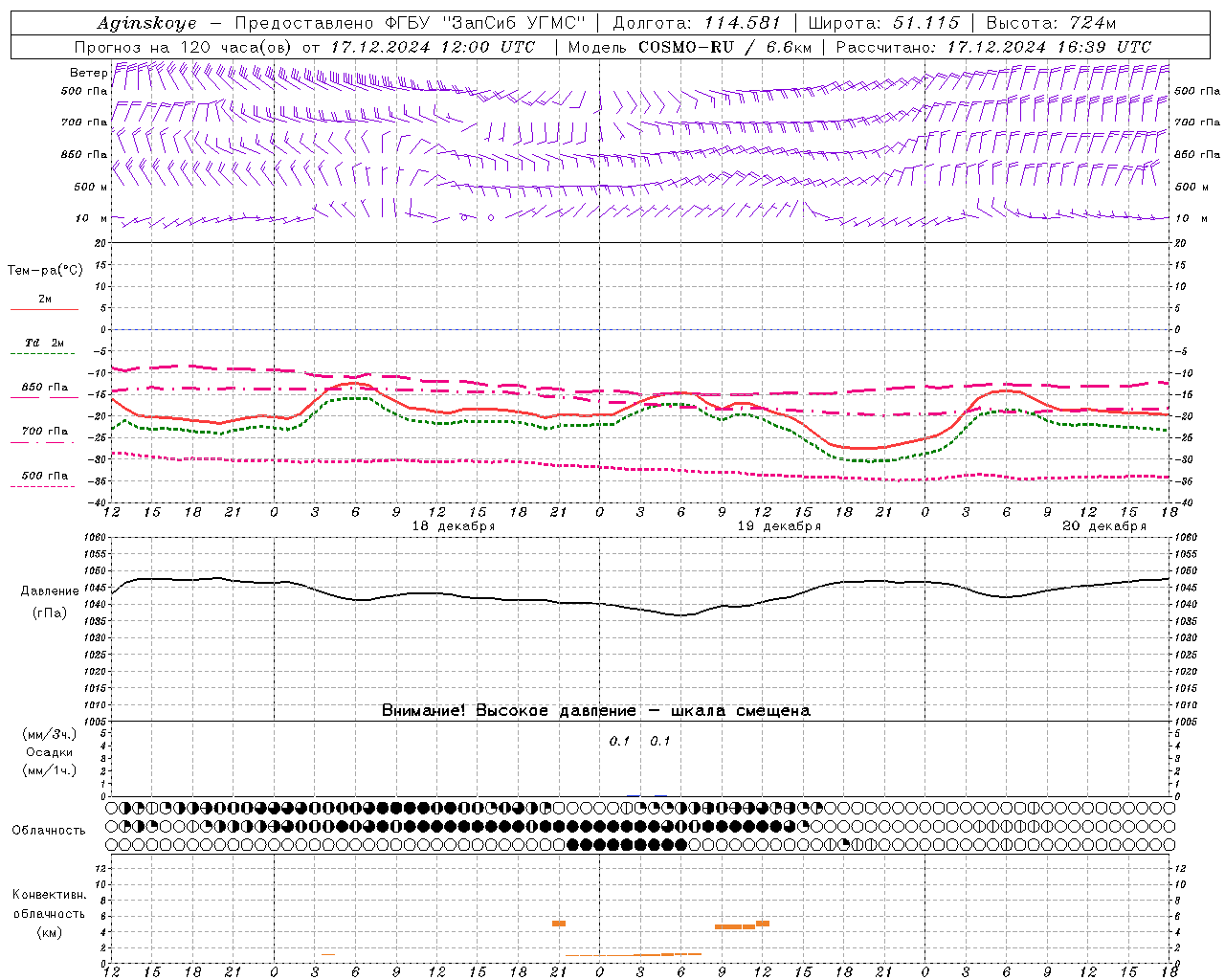Click the Облачность cloud cover label
Screen dimensions: 1225x980
(x=49, y=831)
